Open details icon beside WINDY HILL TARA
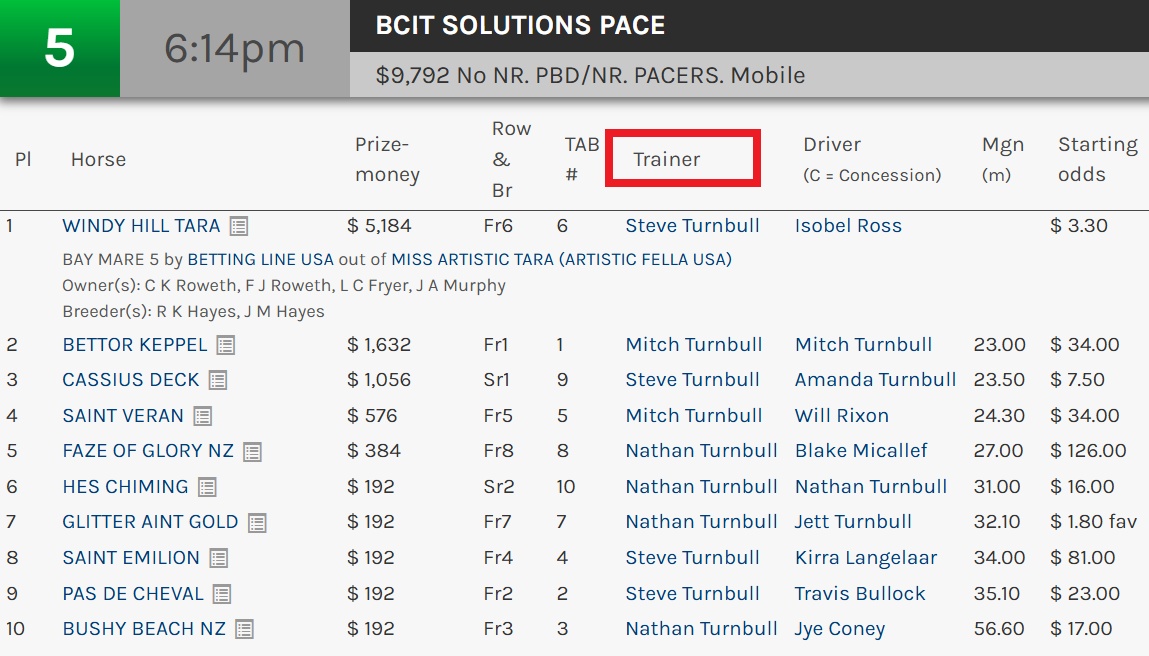Image resolution: width=1149 pixels, height=656 pixels. coord(238,226)
